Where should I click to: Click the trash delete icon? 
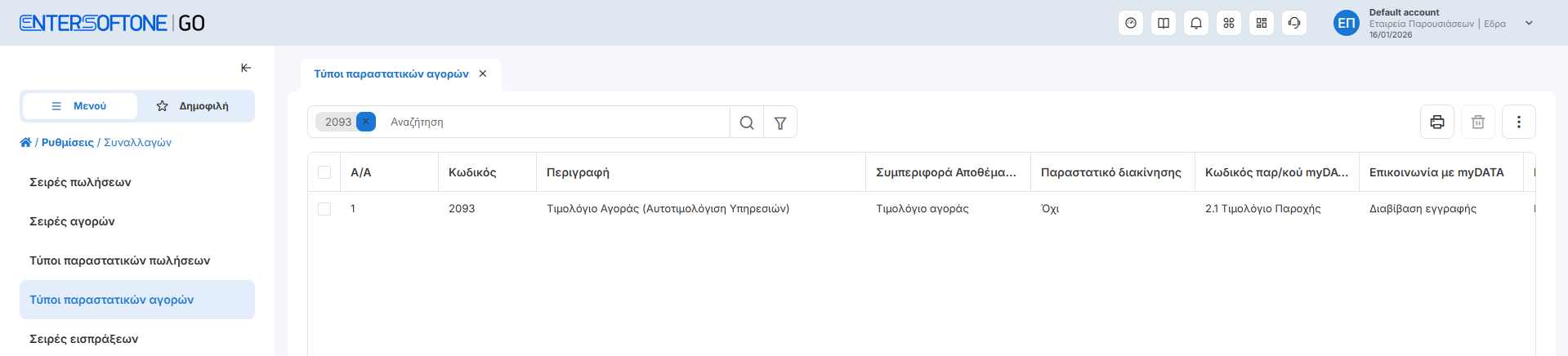1478,122
